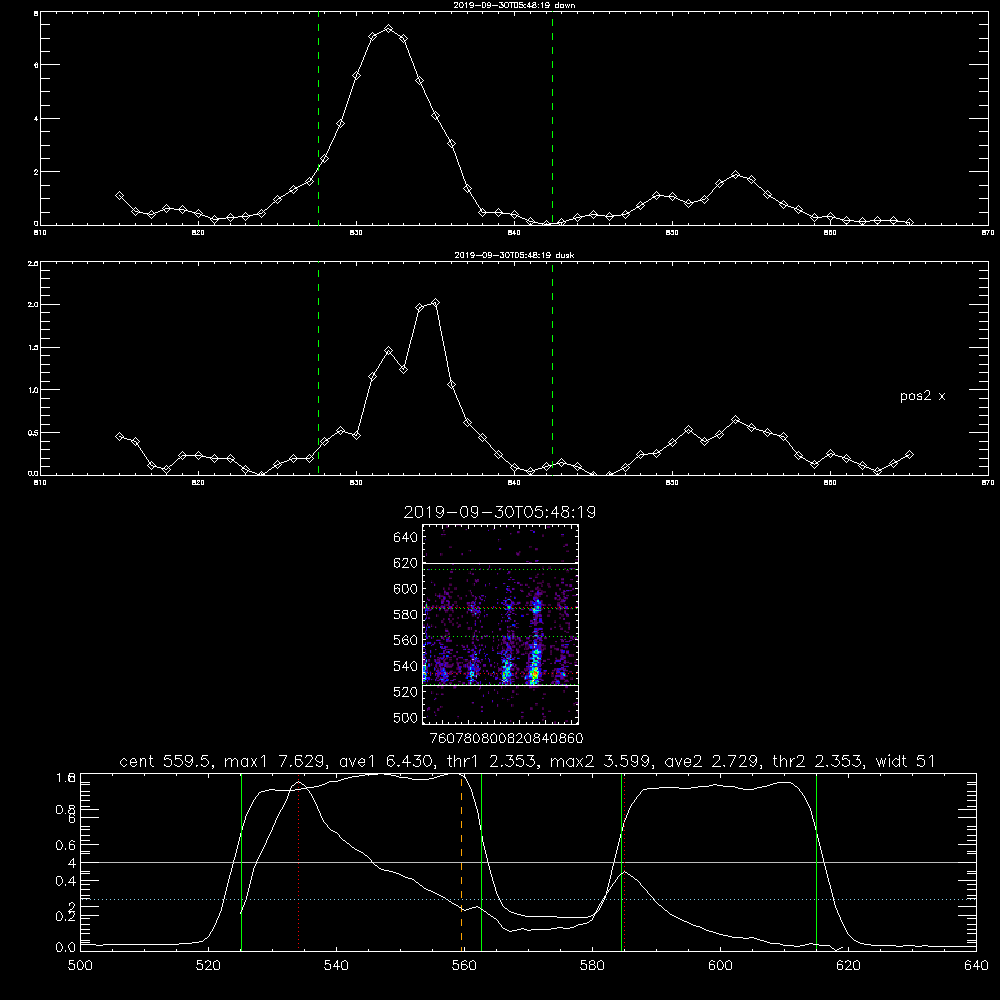The width and height of the screenshot is (1000, 1000).
Task: Click the 560 label on heatmap y-axis
Action: pos(406,640)
